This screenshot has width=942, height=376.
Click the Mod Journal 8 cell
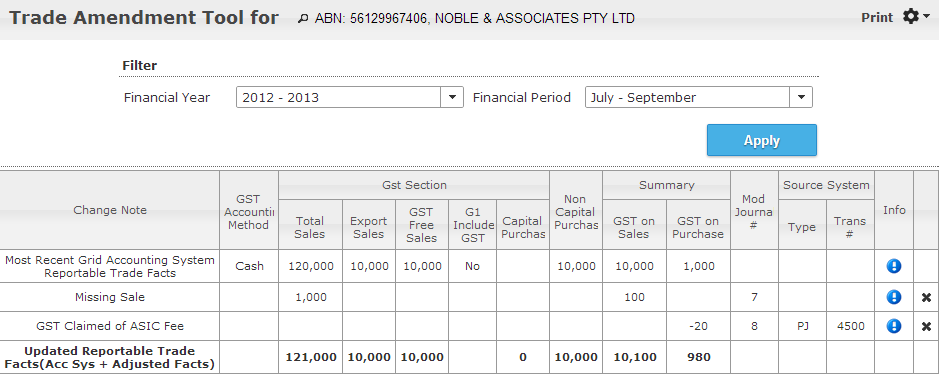[x=754, y=326]
